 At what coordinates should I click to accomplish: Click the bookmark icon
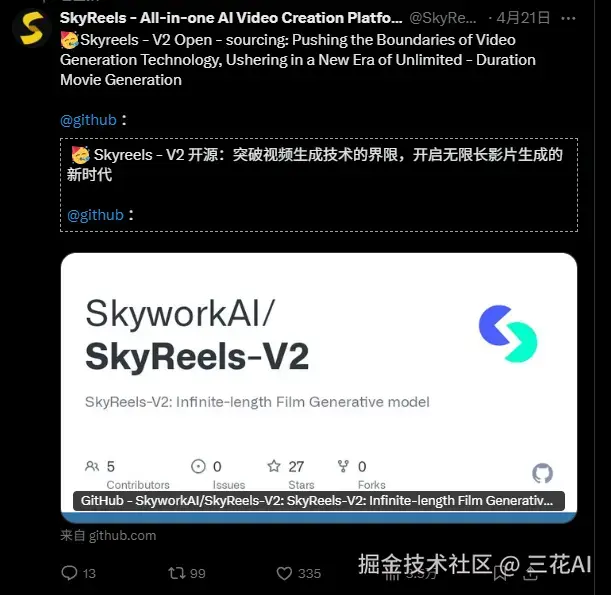(x=500, y=574)
